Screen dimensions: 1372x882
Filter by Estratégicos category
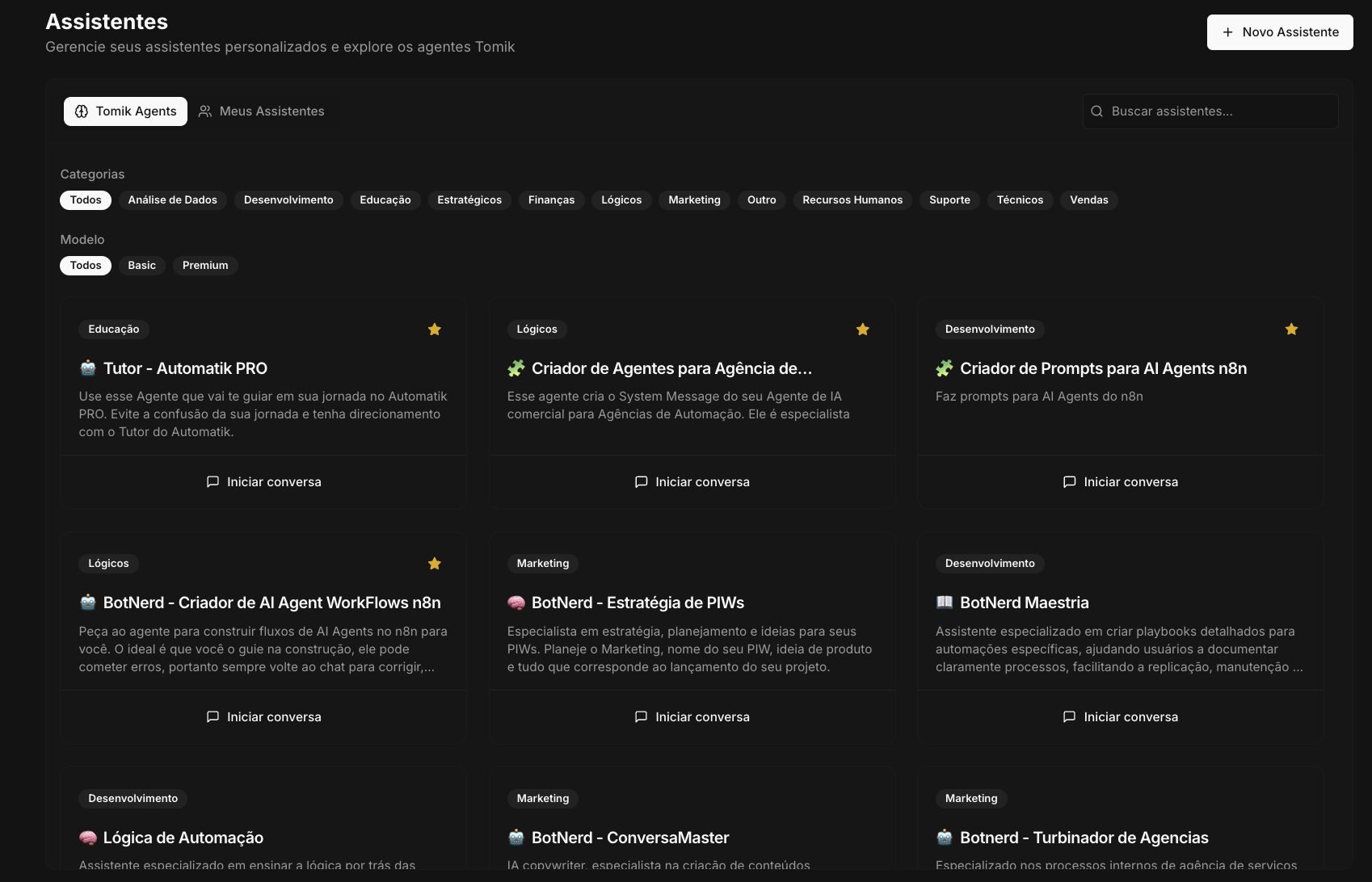[x=469, y=200]
